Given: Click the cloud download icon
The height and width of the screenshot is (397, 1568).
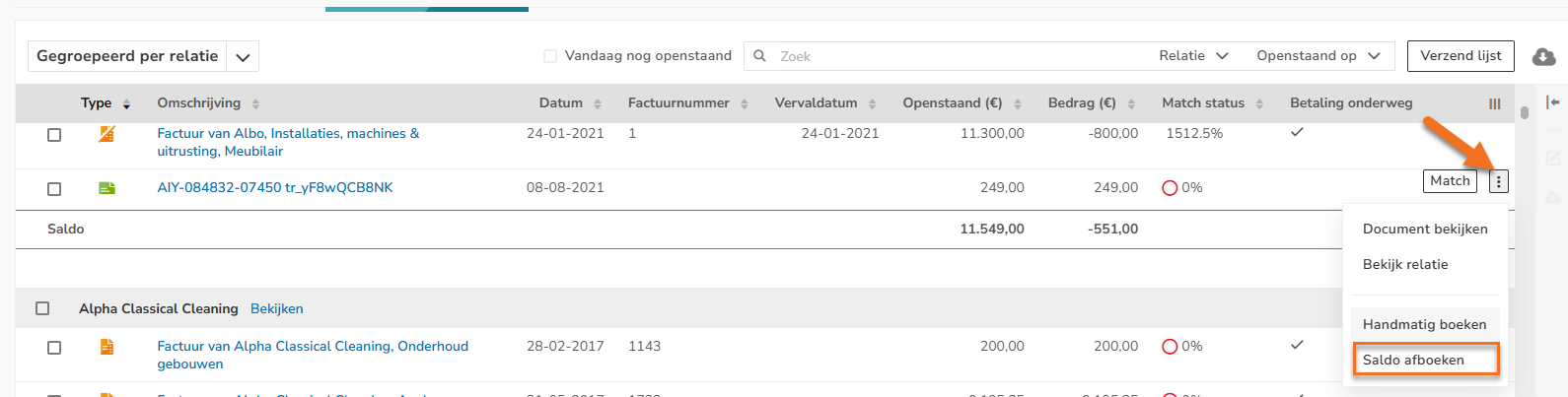Looking at the screenshot, I should pos(1543,57).
